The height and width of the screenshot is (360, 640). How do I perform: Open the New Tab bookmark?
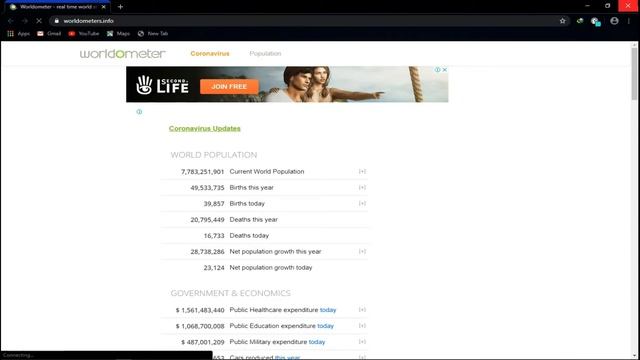153,33
